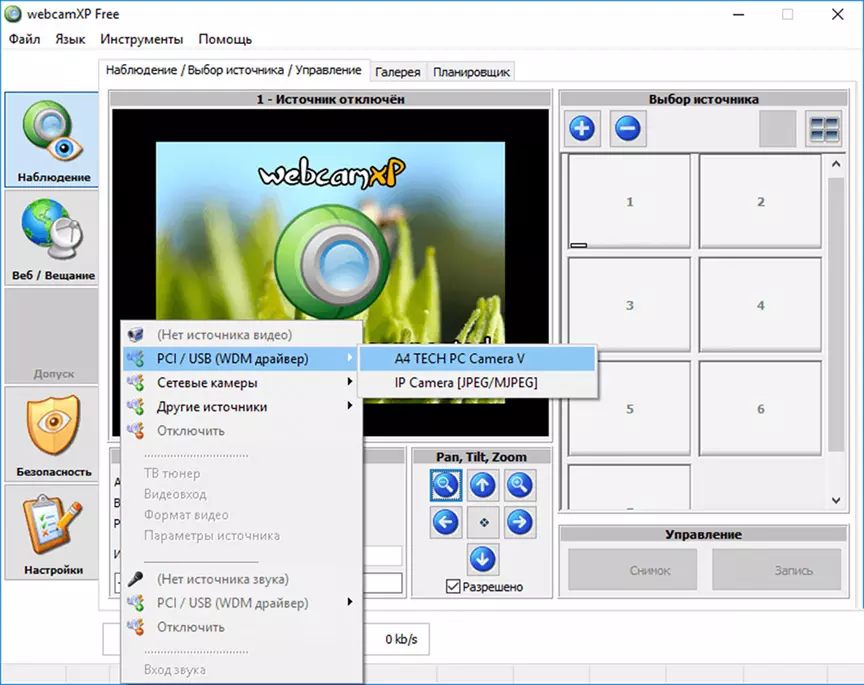This screenshot has width=864, height=685.
Task: Open the Настройки clipboard section
Action: pyautogui.click(x=52, y=532)
